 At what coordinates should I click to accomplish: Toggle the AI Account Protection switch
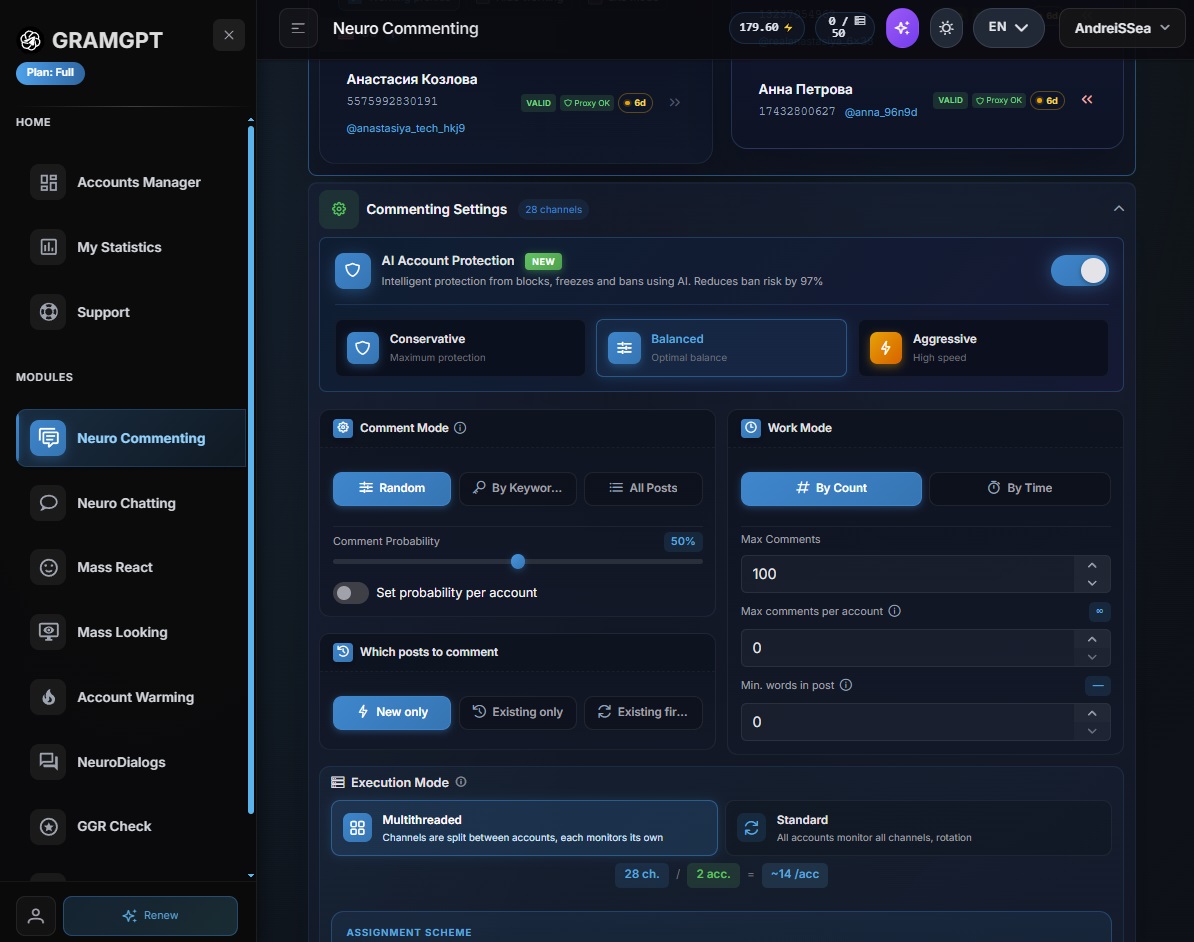(x=1079, y=270)
